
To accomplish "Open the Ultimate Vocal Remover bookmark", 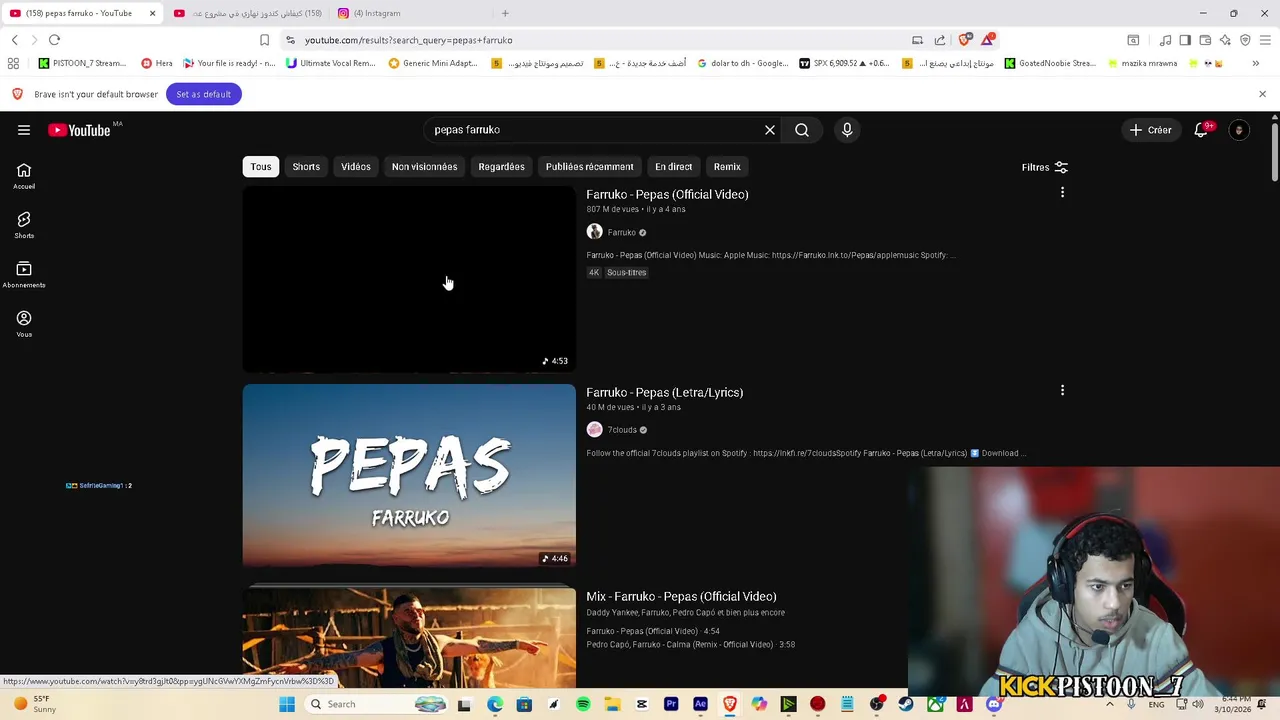I will click(330, 63).
